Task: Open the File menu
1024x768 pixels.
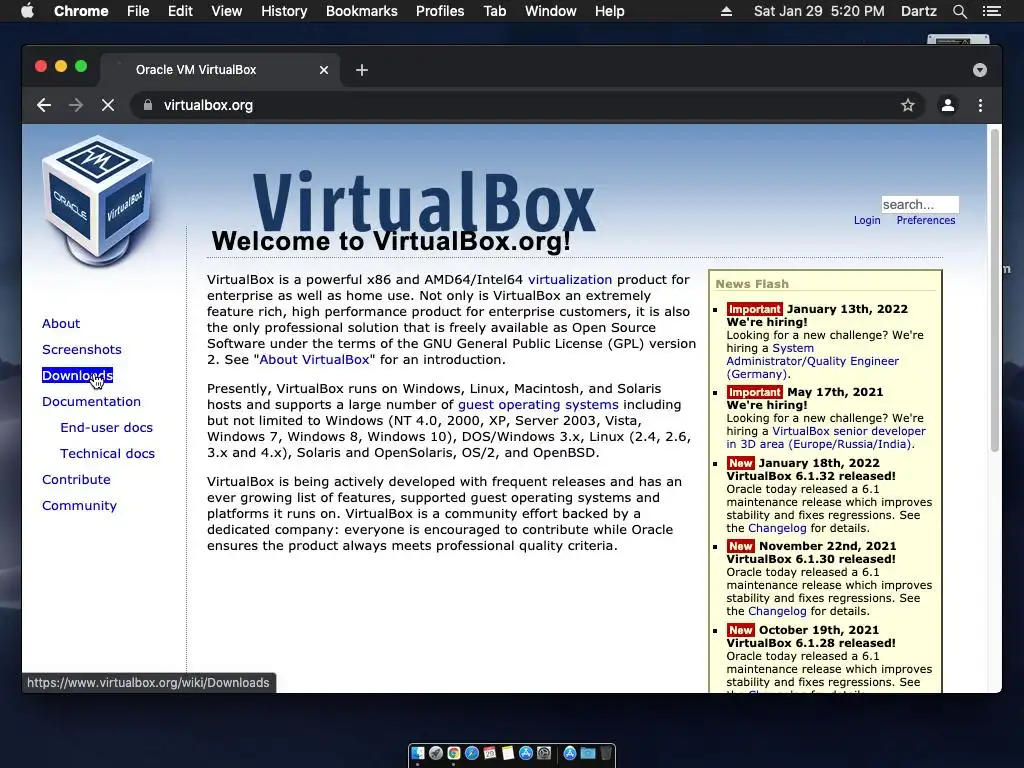Action: click(x=138, y=11)
